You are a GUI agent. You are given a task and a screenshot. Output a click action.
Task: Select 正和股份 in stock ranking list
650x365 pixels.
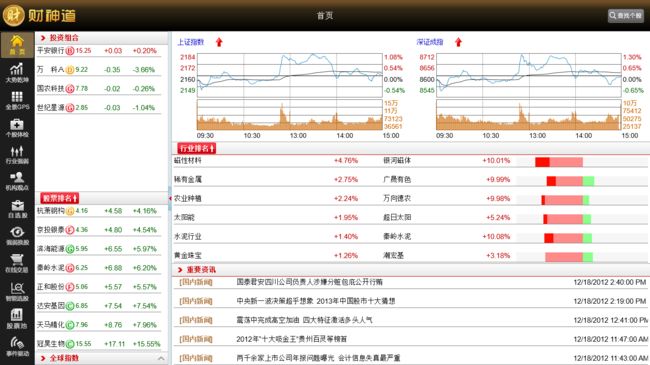click(x=99, y=287)
